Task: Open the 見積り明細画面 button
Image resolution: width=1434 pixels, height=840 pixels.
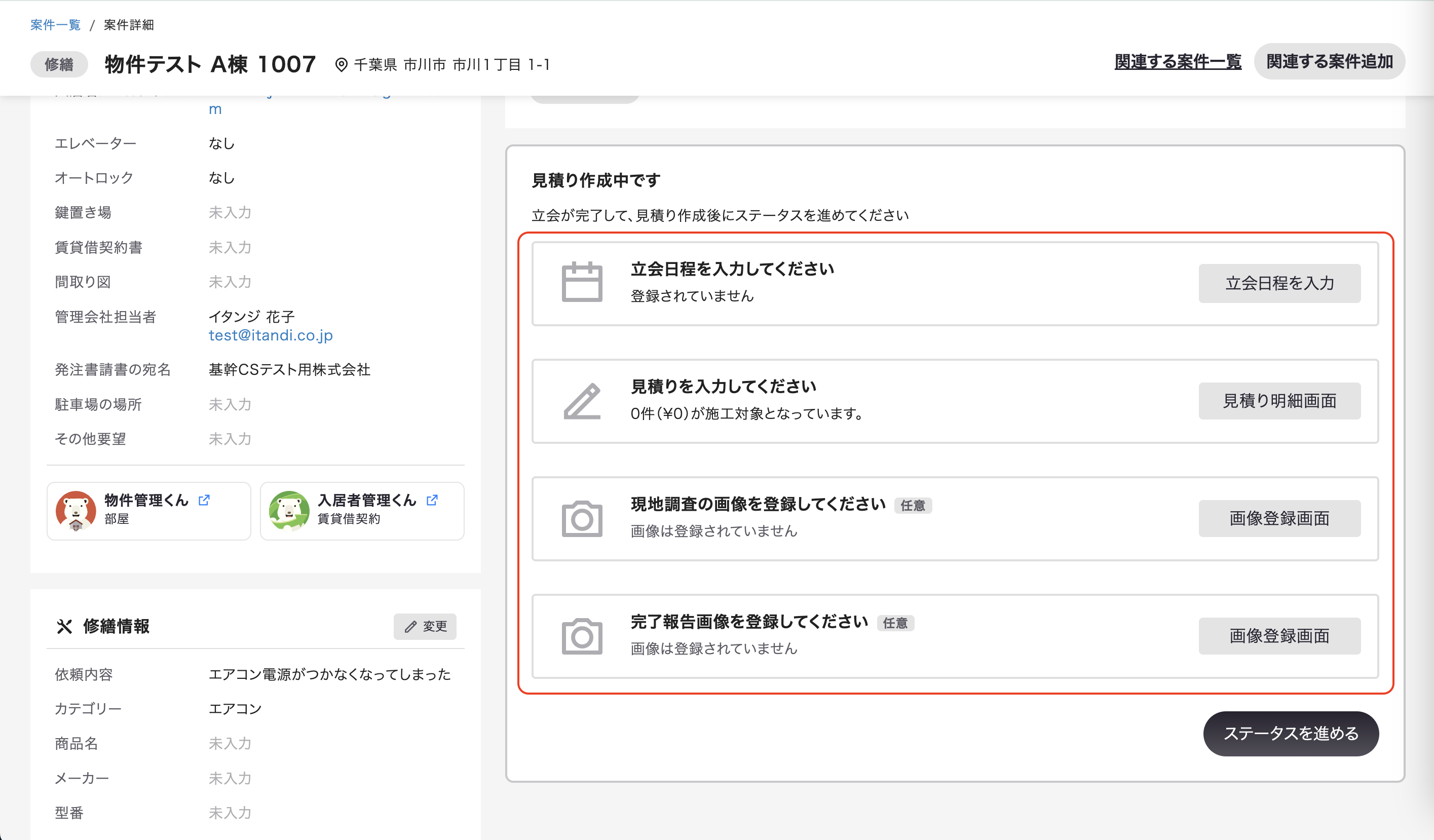Action: pos(1279,401)
